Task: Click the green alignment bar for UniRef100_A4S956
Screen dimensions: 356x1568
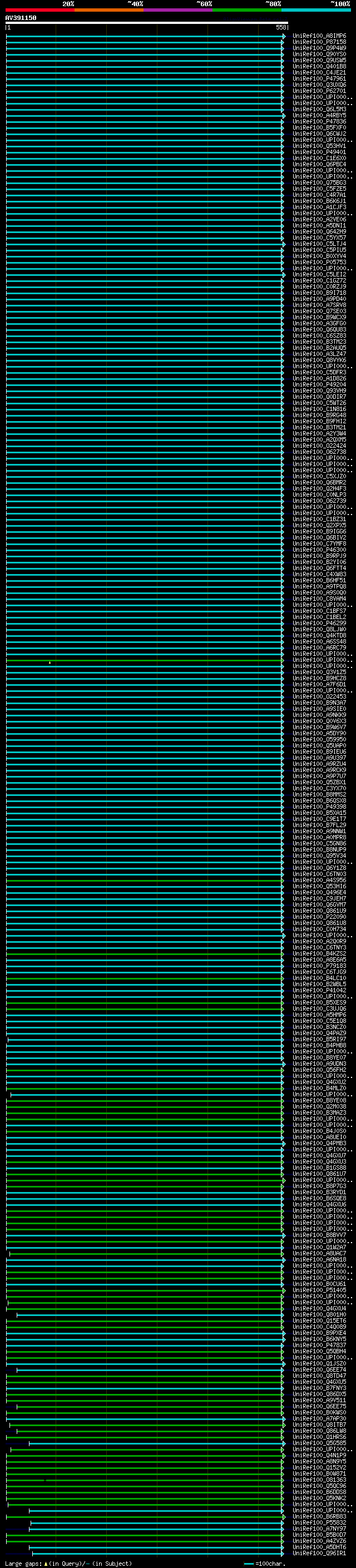Action: pos(145,881)
